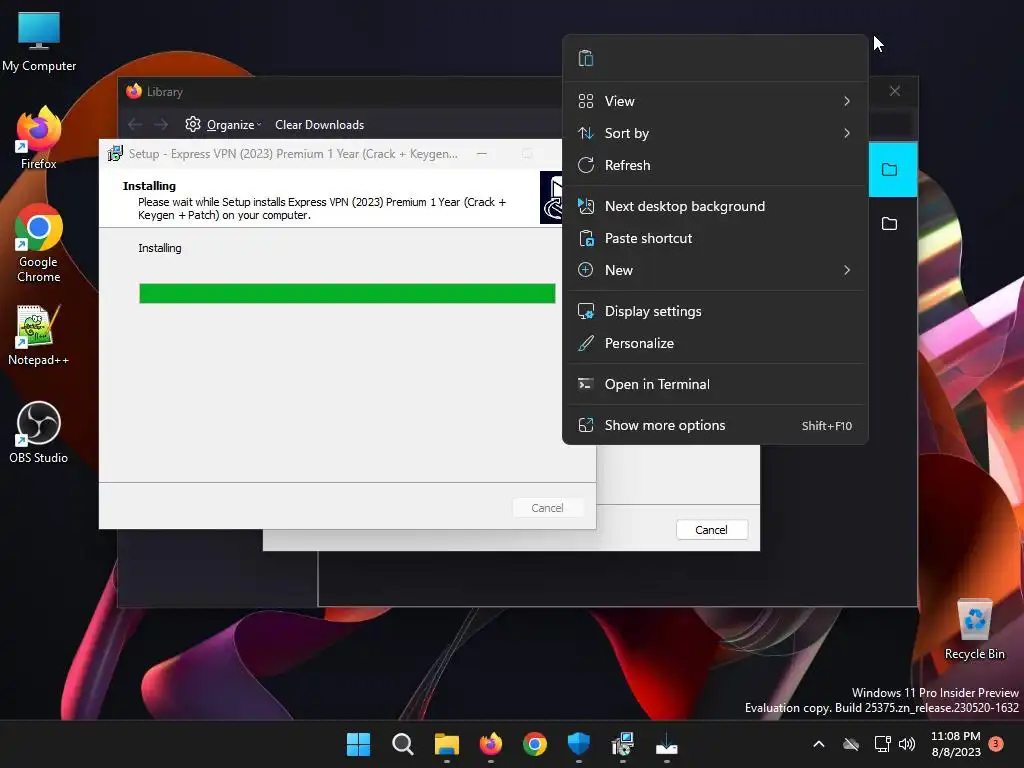
Task: Switch to Firefox in taskbar
Action: pos(491,744)
